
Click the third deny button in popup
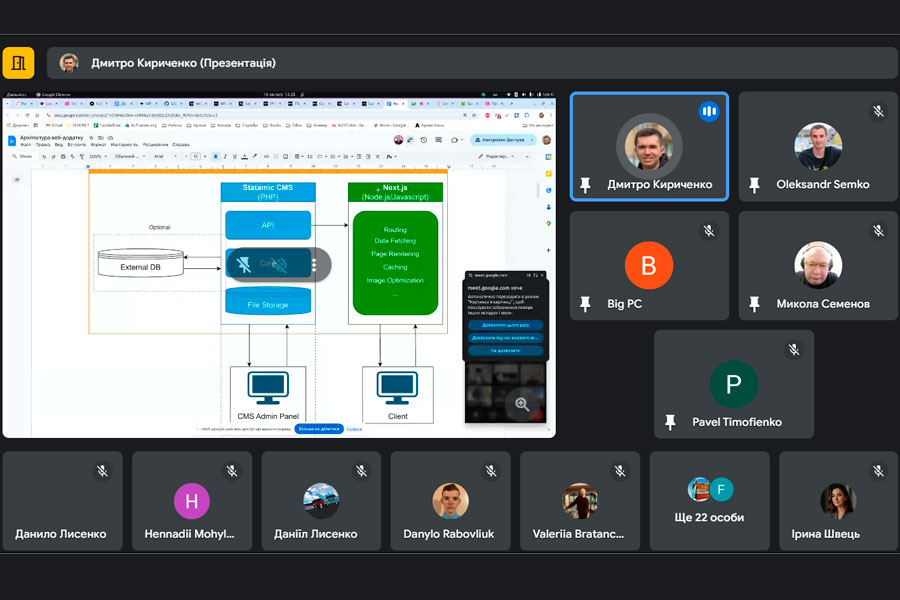505,350
